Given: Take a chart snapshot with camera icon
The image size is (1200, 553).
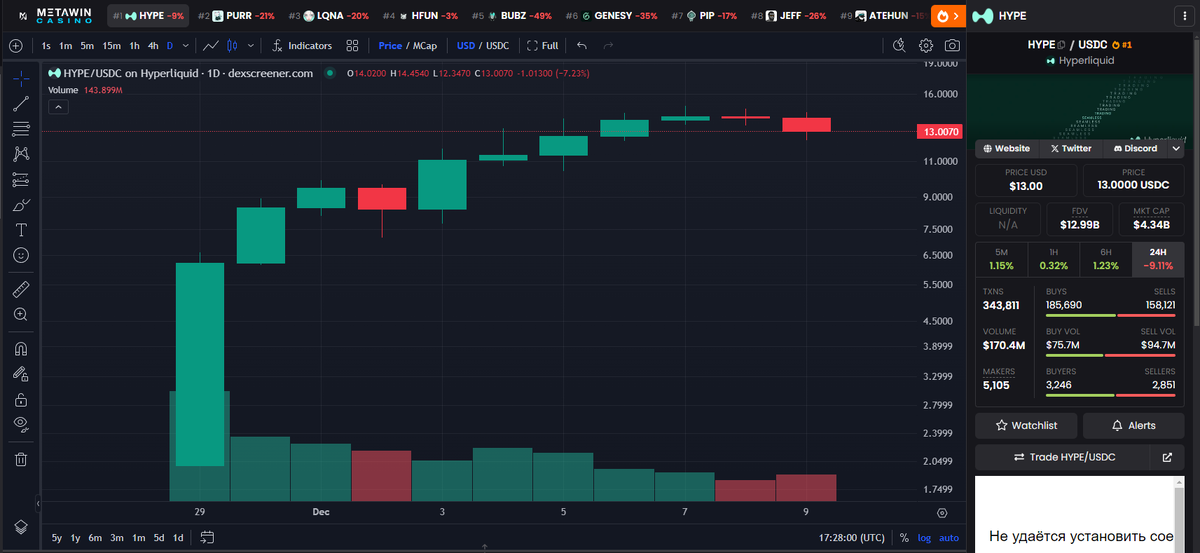Looking at the screenshot, I should pyautogui.click(x=953, y=45).
